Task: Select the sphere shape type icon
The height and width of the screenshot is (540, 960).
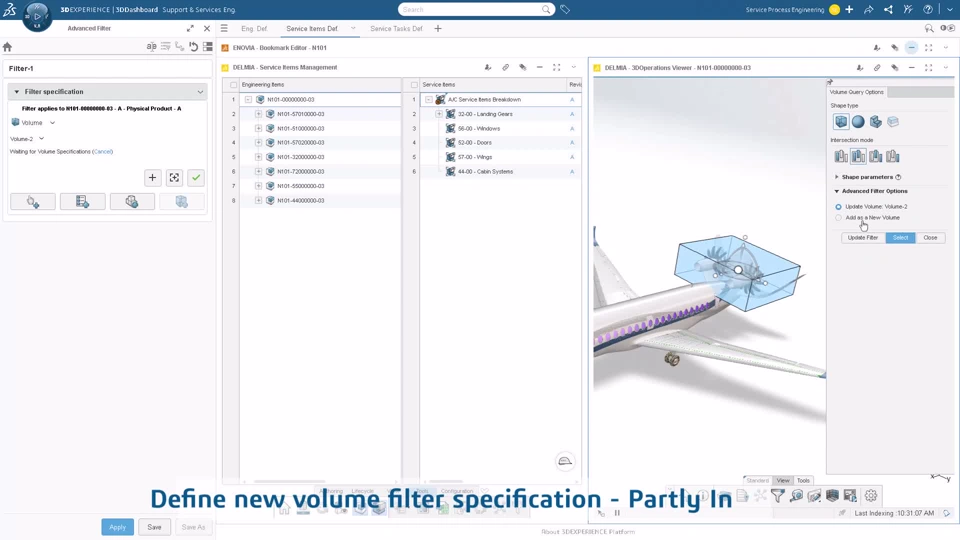Action: (858, 122)
